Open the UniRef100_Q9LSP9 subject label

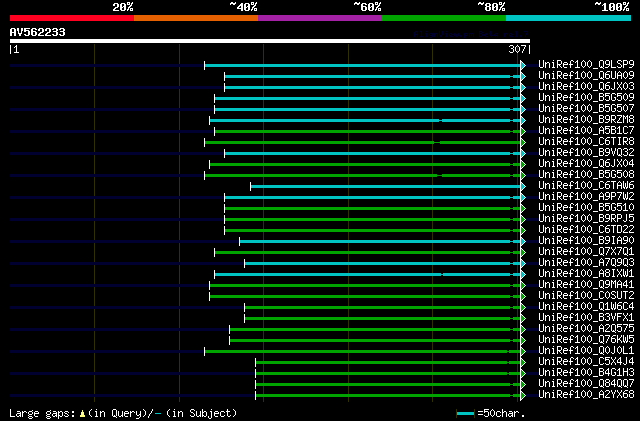(x=586, y=65)
